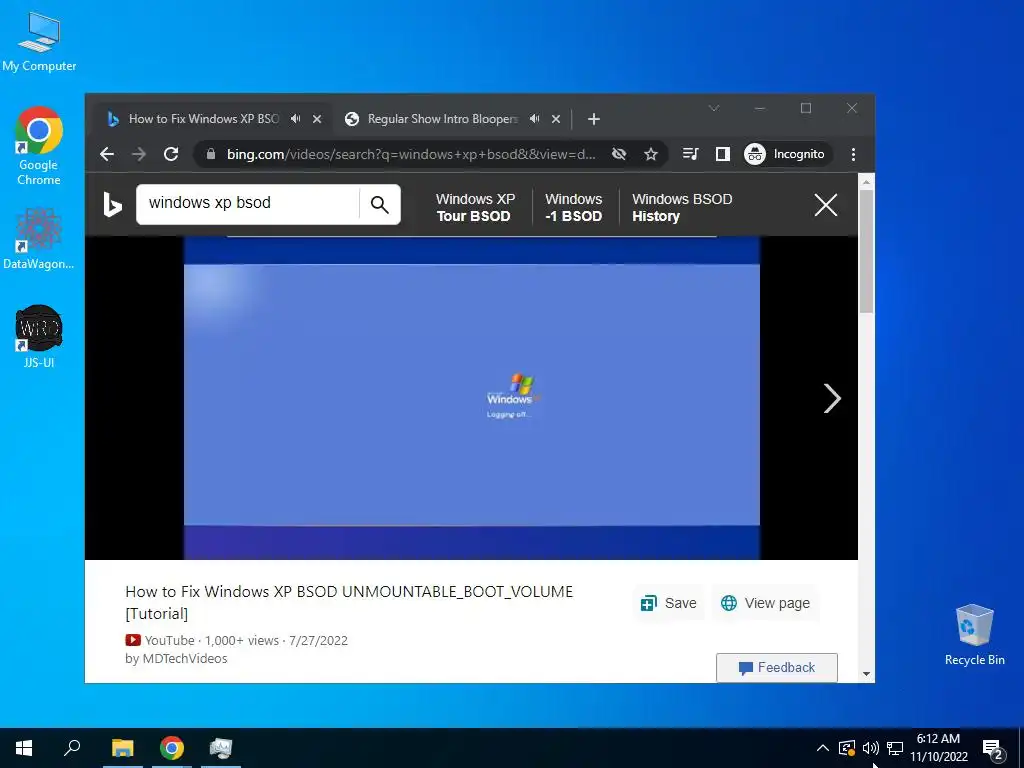Open the JJS-UI desktop shortcut
This screenshot has width=1024, height=768.
pos(39,336)
